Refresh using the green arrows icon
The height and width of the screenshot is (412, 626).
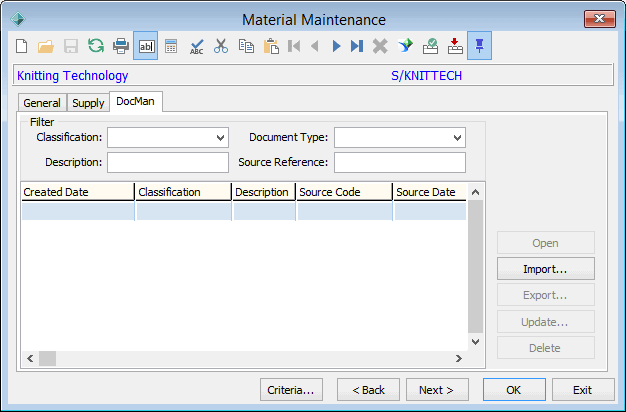[x=96, y=46]
